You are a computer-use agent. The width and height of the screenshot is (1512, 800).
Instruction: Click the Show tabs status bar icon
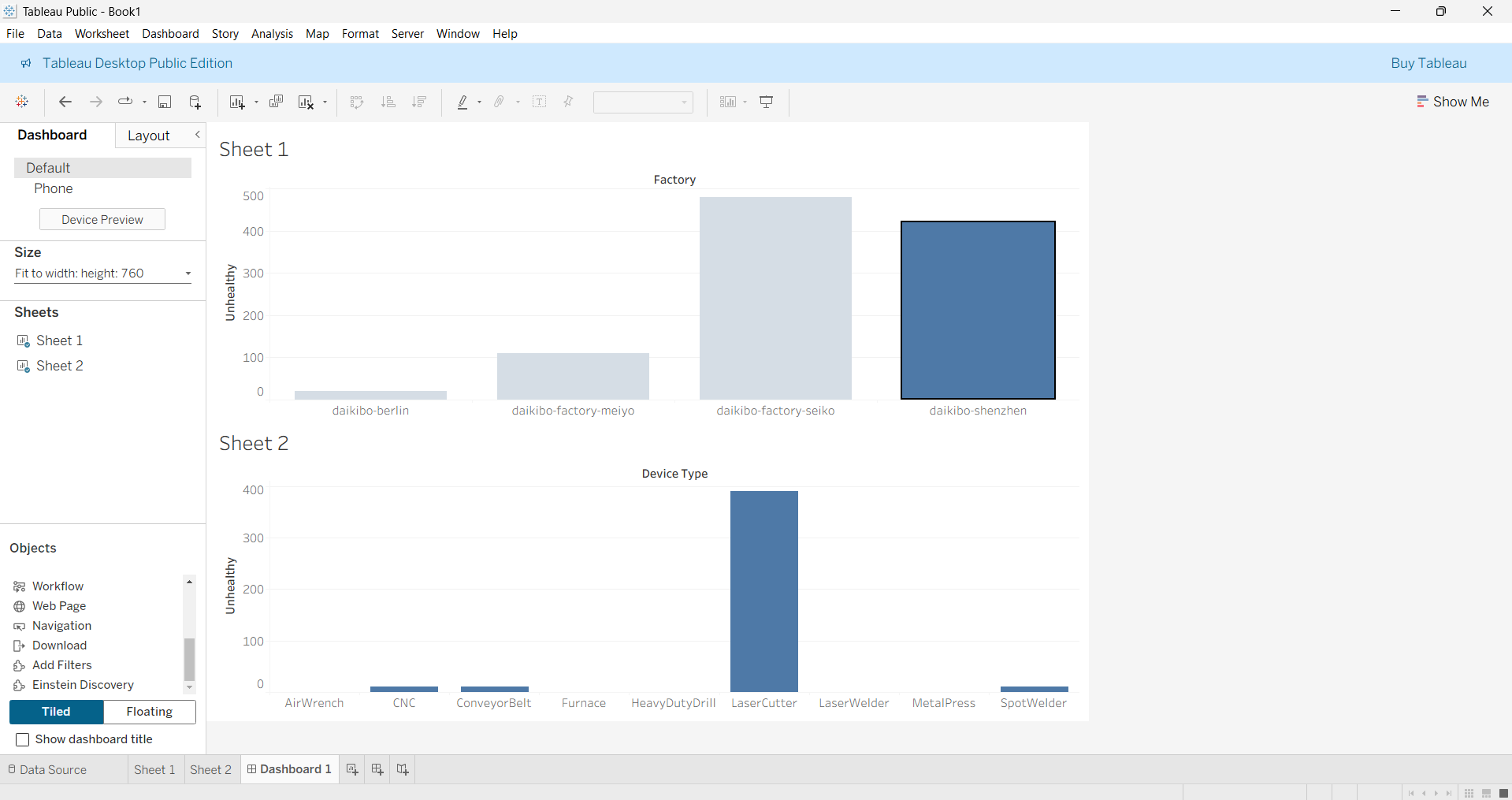(1503, 793)
